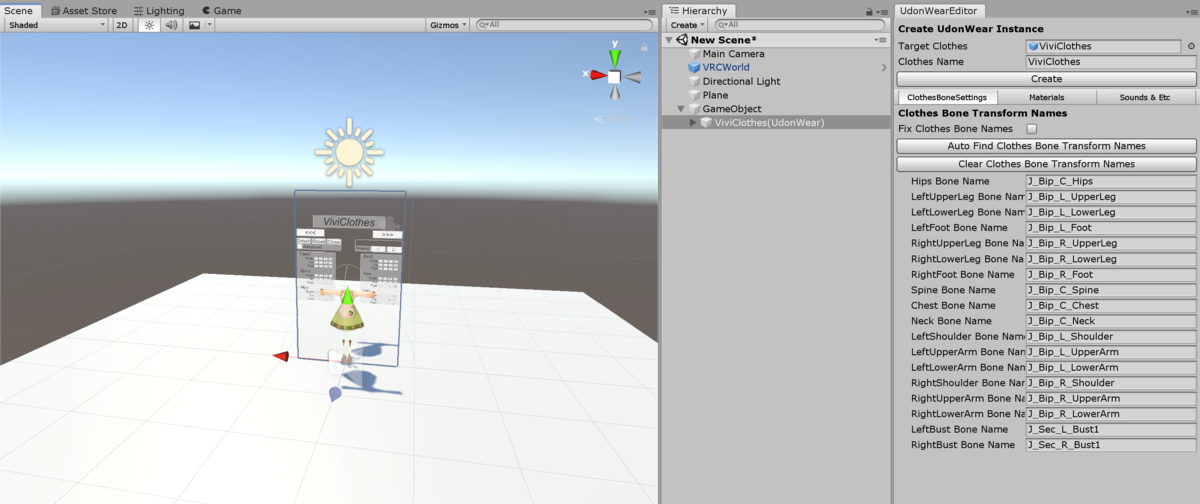This screenshot has height=504, width=1200.
Task: Select Plane object in hierarchy
Action: pos(715,96)
